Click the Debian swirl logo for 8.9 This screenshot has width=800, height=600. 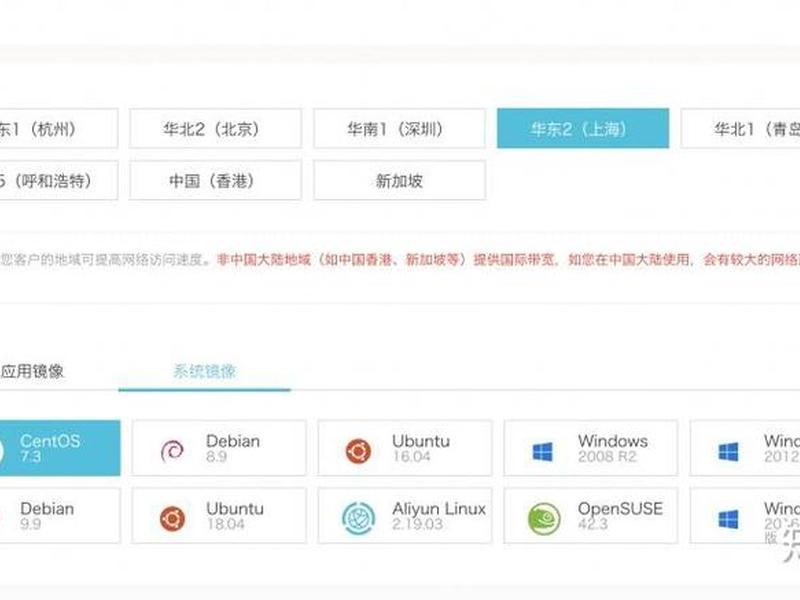coord(172,451)
